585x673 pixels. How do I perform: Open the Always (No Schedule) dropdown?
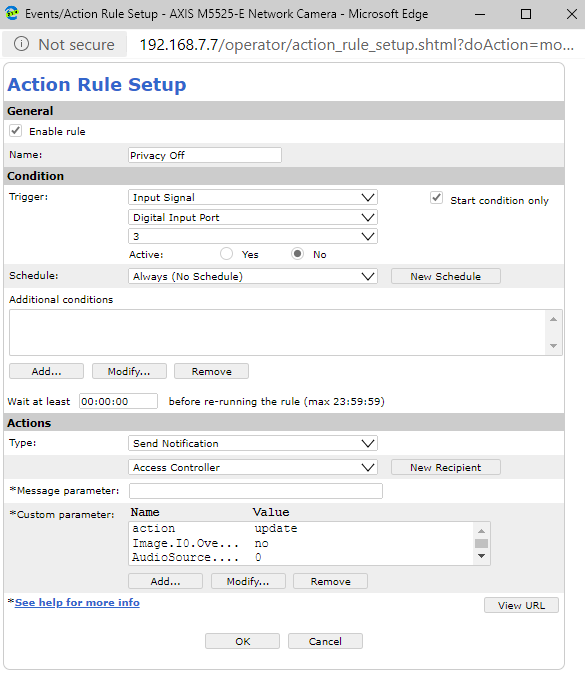(x=253, y=276)
